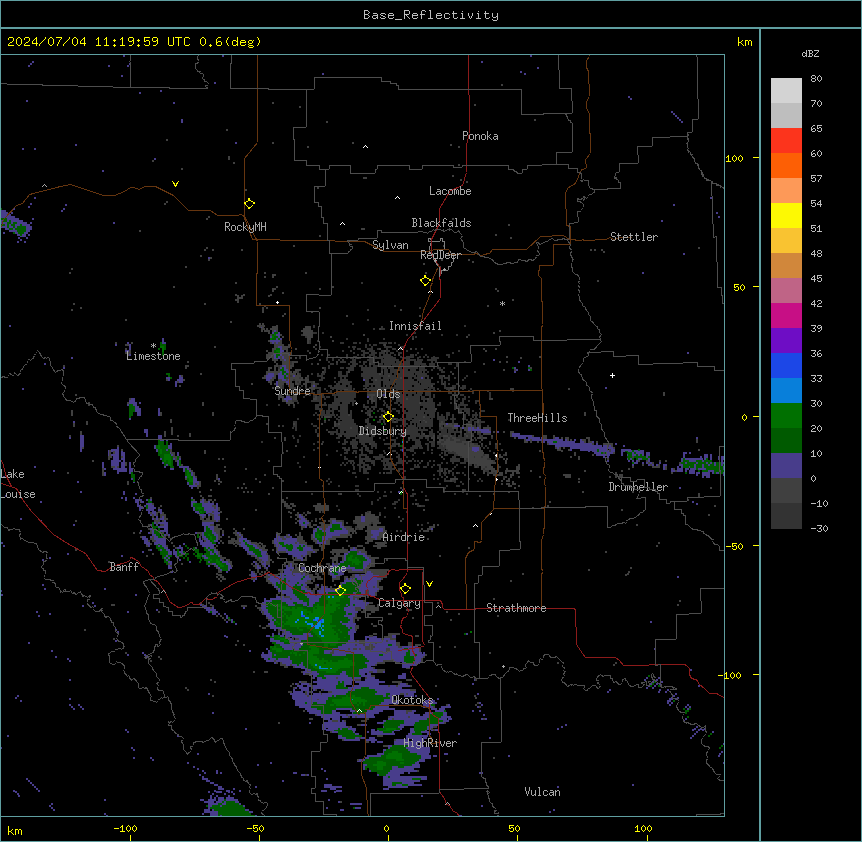Image resolution: width=862 pixels, height=842 pixels.
Task: Click the Airdrie city label
Action: point(403,537)
